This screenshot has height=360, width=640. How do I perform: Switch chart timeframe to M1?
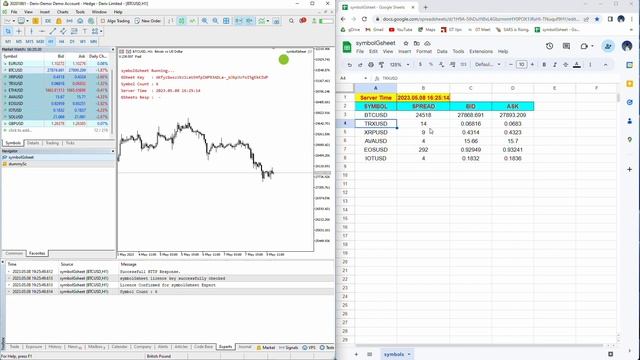click(8, 42)
